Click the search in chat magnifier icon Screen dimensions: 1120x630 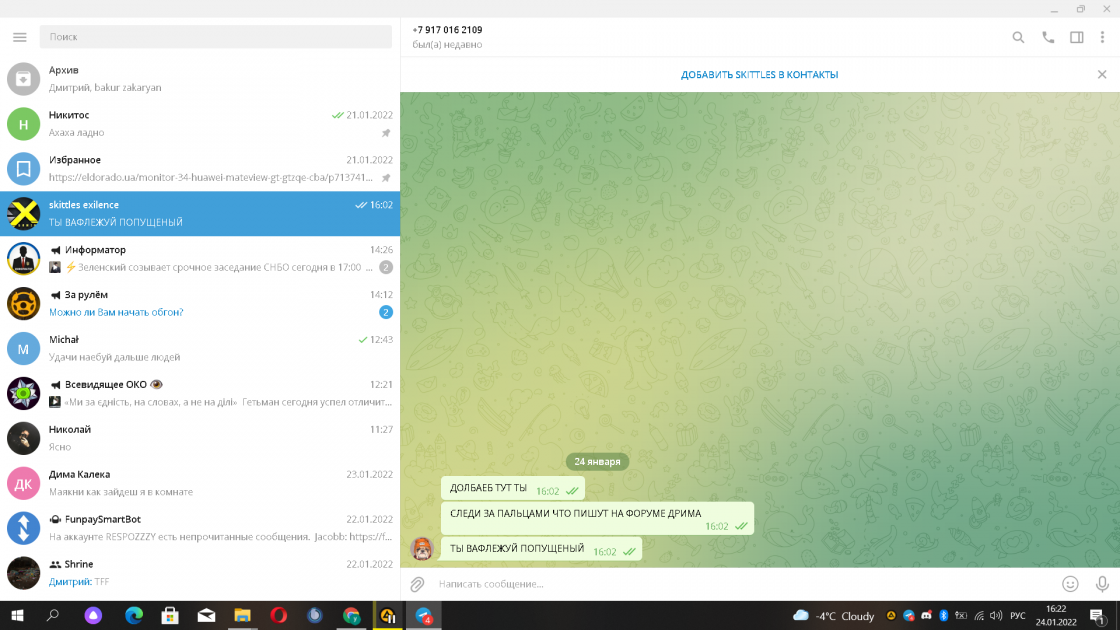[1018, 37]
